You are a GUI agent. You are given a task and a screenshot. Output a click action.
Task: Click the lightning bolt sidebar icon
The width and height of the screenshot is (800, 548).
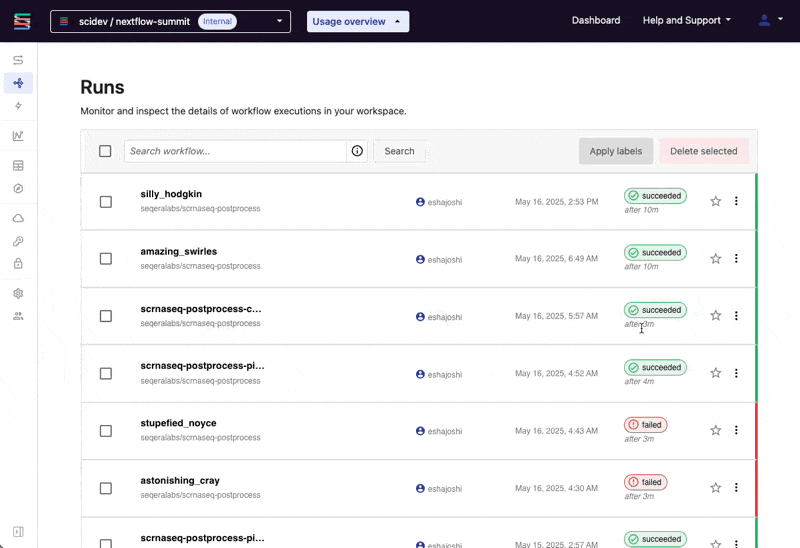(18, 106)
